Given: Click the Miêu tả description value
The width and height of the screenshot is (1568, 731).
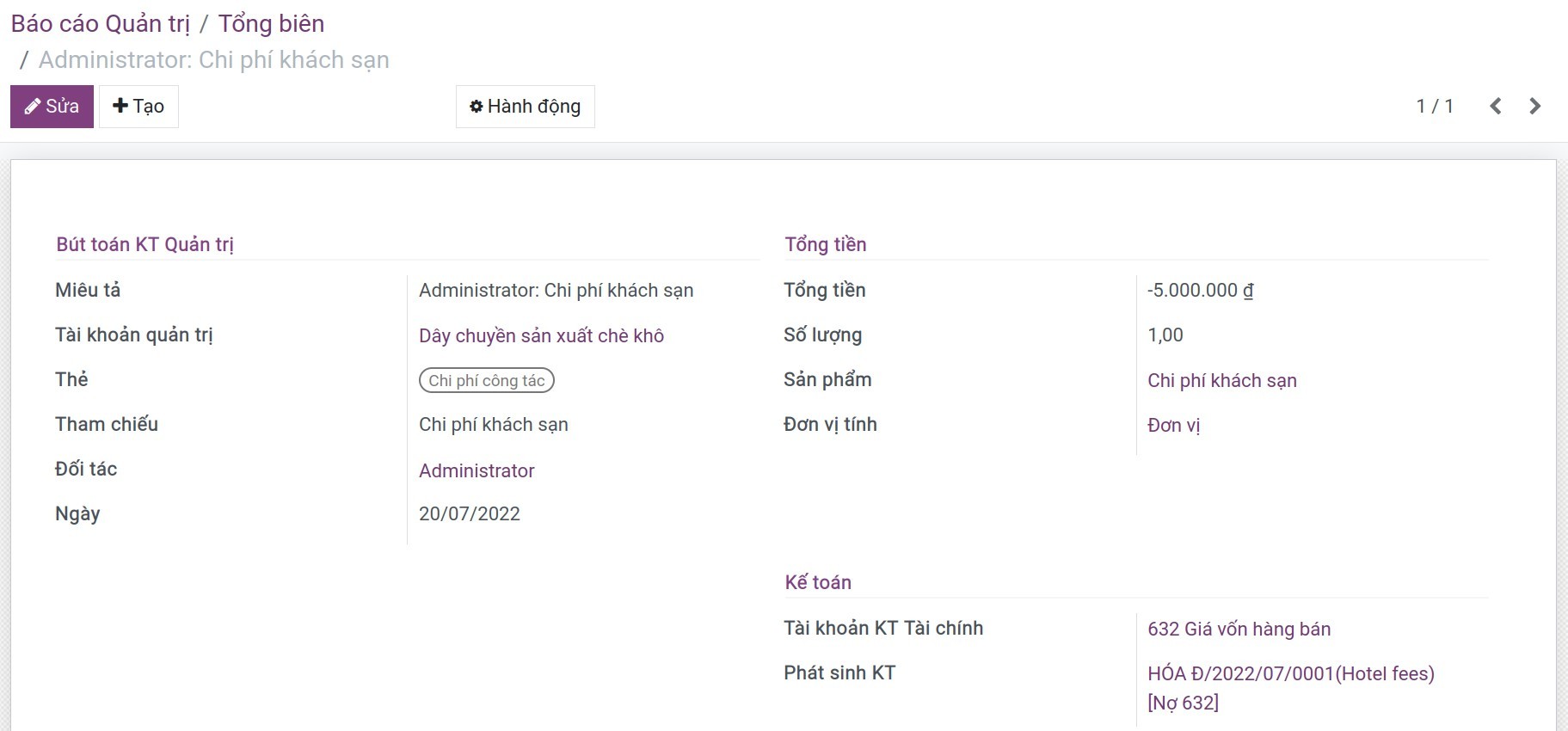Looking at the screenshot, I should pos(556,291).
